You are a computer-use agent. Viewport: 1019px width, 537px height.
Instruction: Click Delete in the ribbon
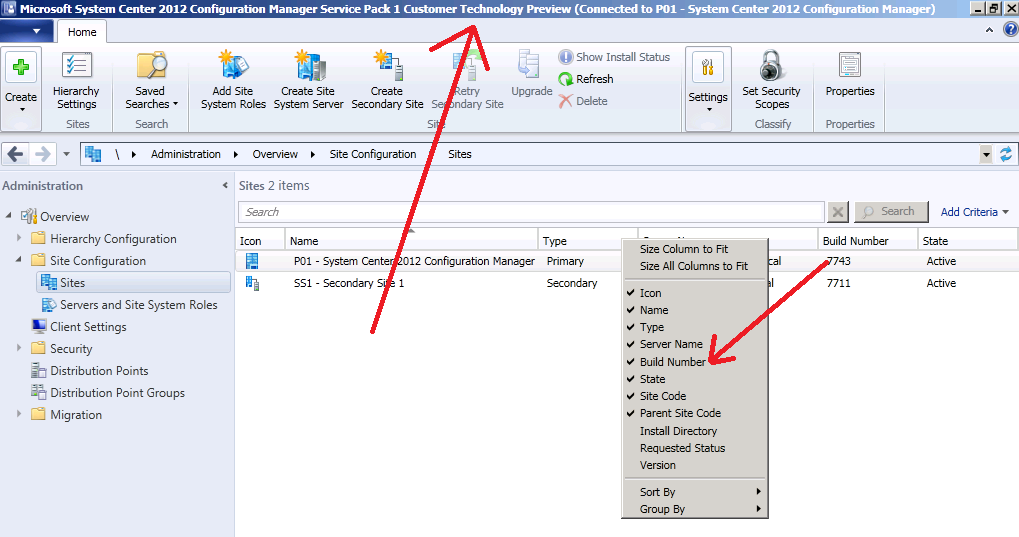(583, 101)
